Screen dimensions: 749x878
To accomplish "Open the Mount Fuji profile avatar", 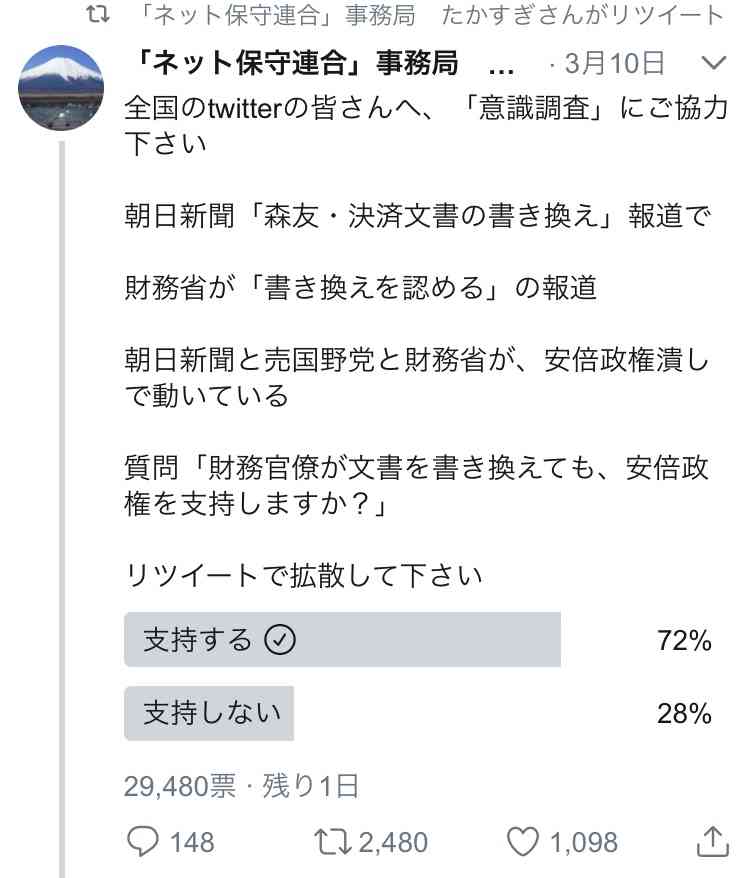I will pyautogui.click(x=61, y=88).
